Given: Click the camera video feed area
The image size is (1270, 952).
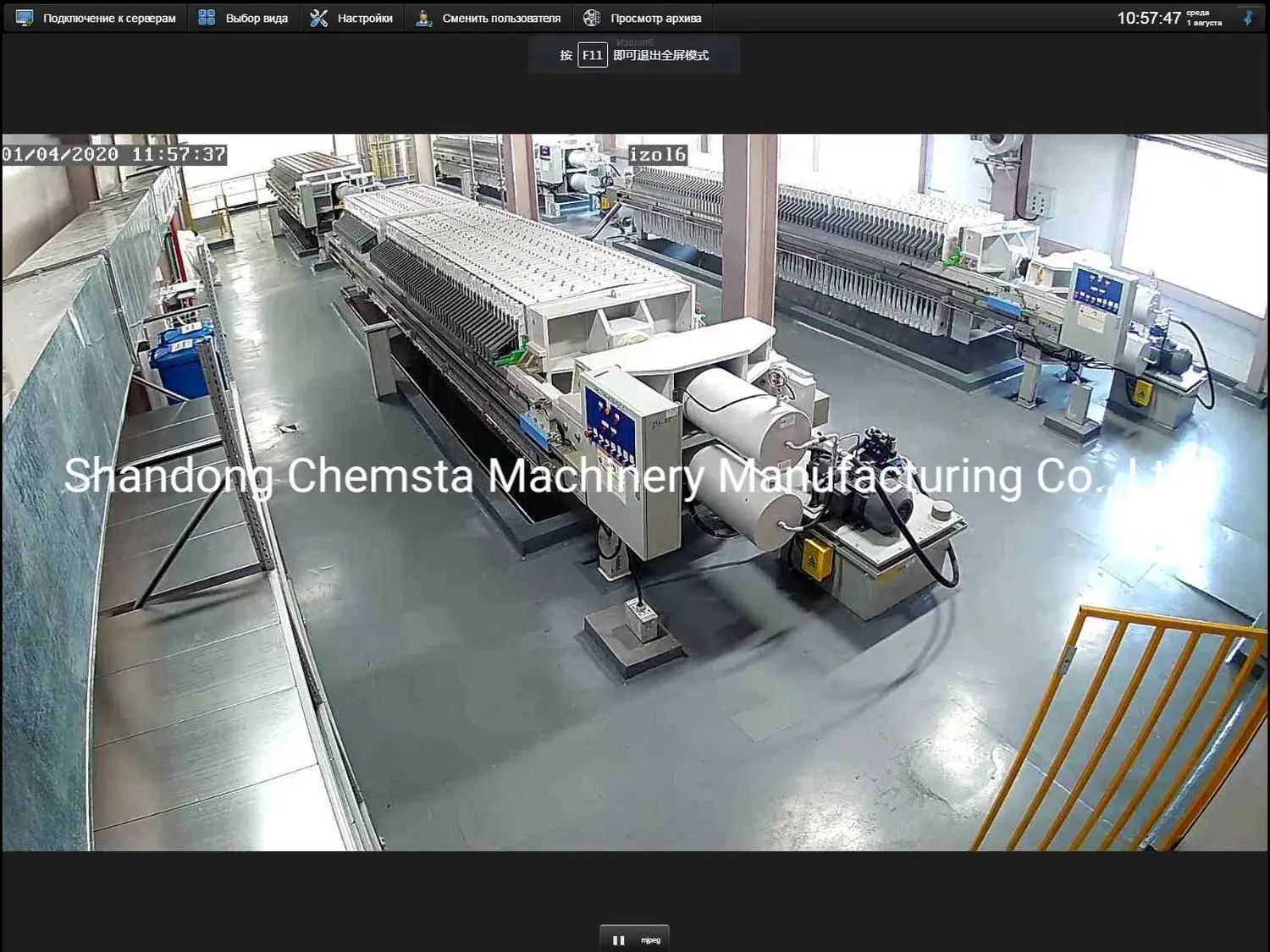Looking at the screenshot, I should coord(635,493).
